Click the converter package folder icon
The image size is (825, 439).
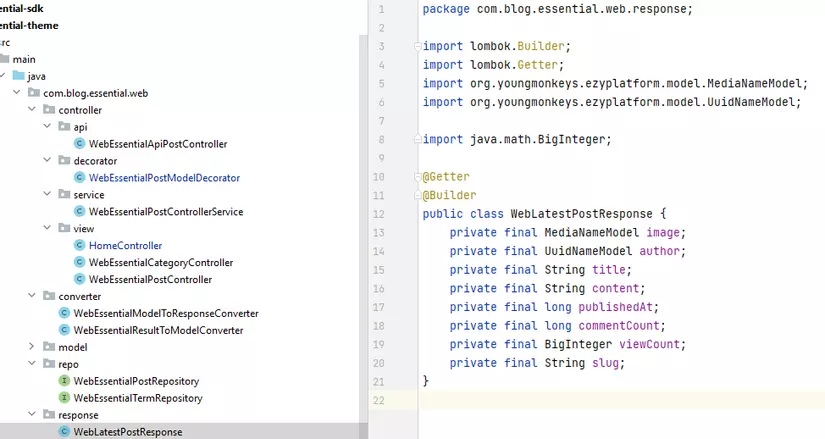tap(49, 296)
